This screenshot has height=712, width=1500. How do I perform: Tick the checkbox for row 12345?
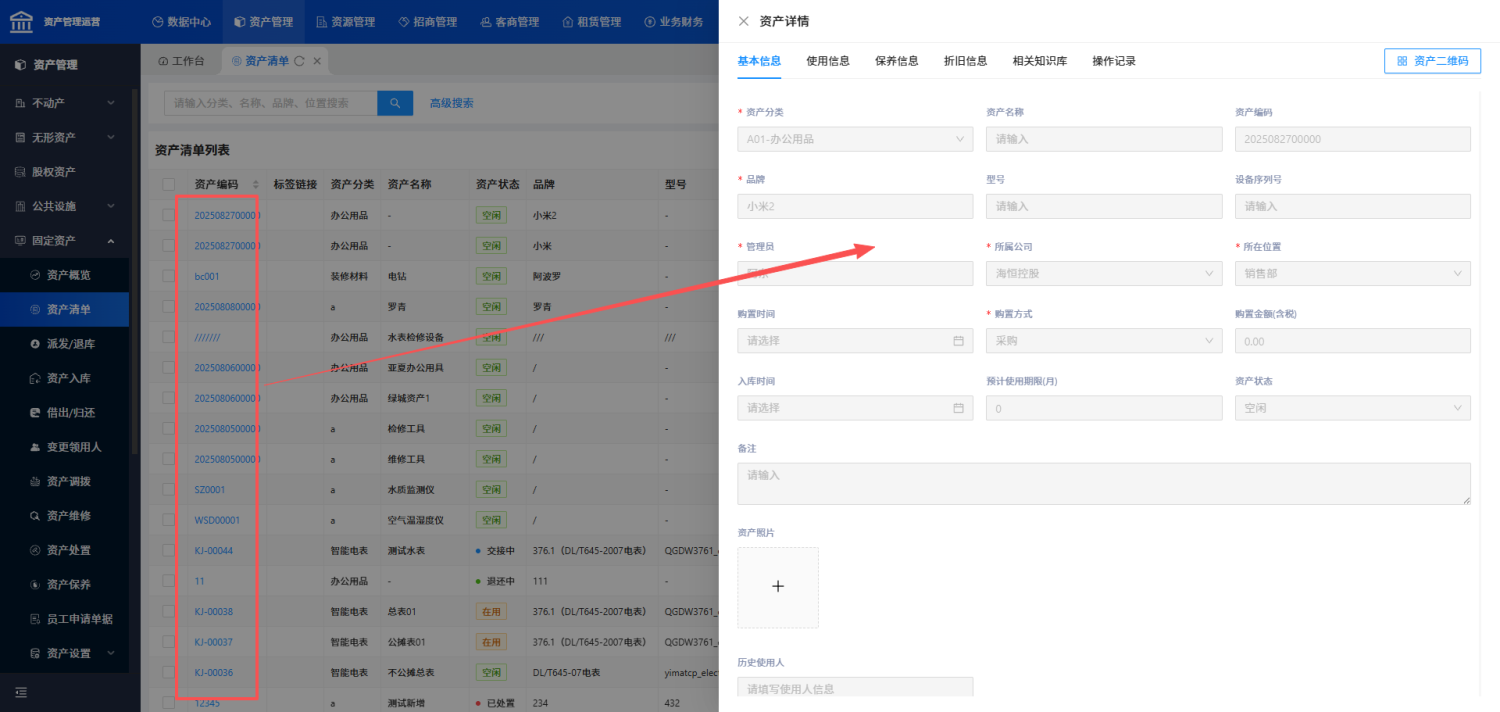(x=168, y=703)
